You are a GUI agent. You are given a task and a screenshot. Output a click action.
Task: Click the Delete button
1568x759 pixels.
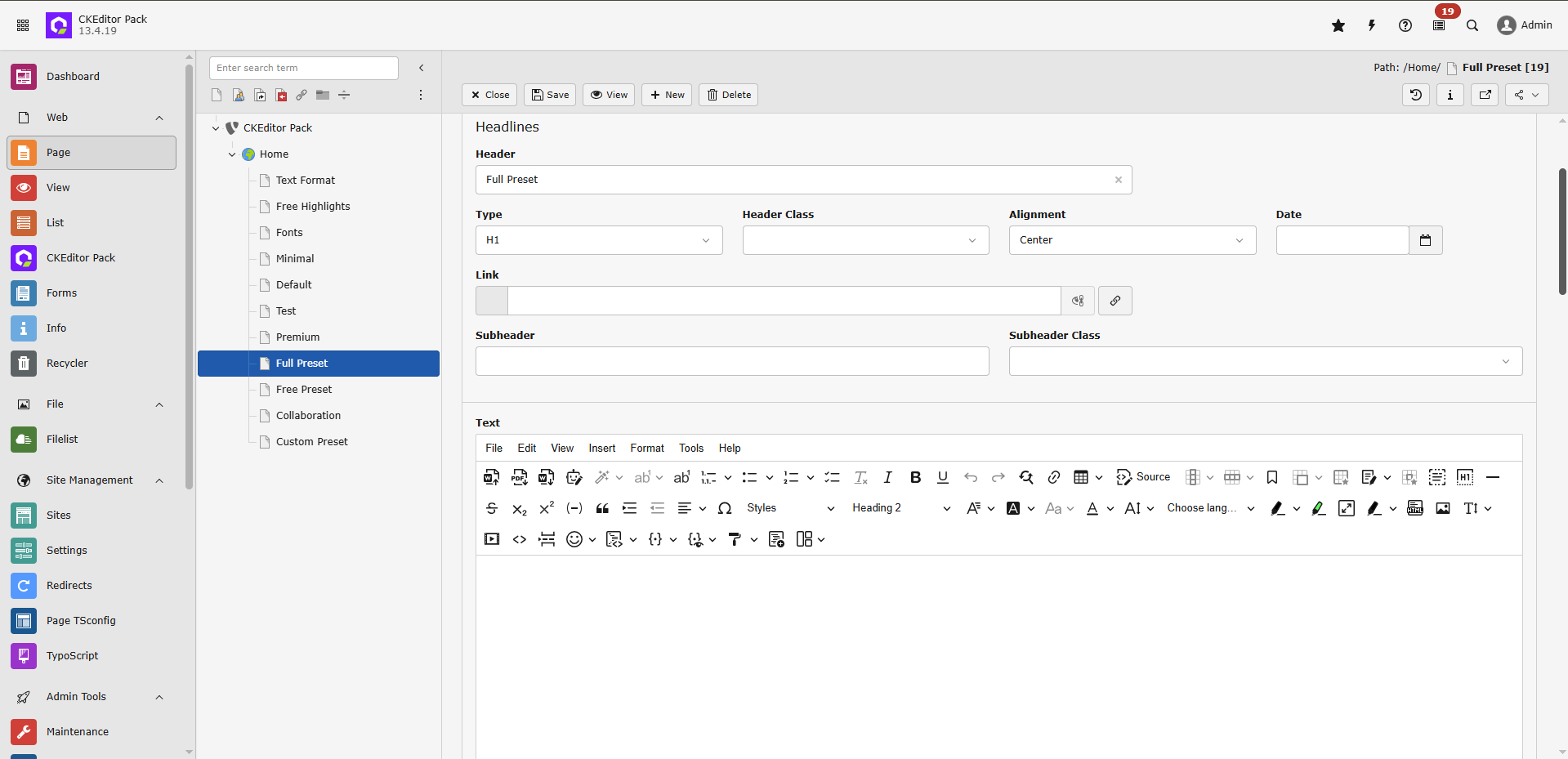pos(729,95)
